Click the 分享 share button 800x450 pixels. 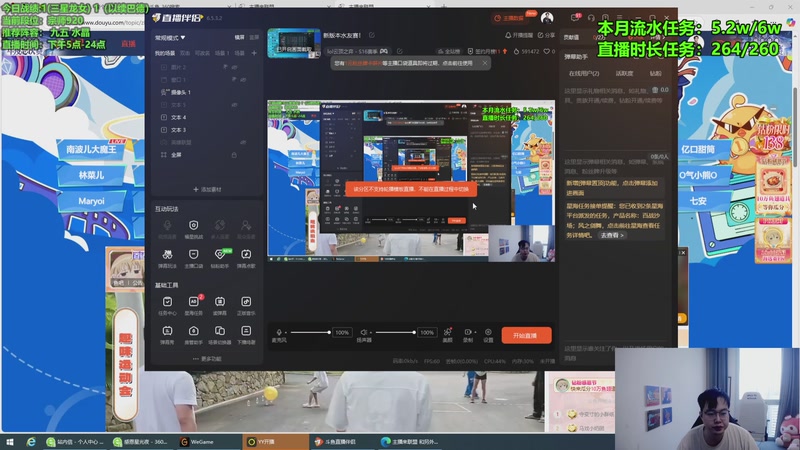(x=546, y=35)
